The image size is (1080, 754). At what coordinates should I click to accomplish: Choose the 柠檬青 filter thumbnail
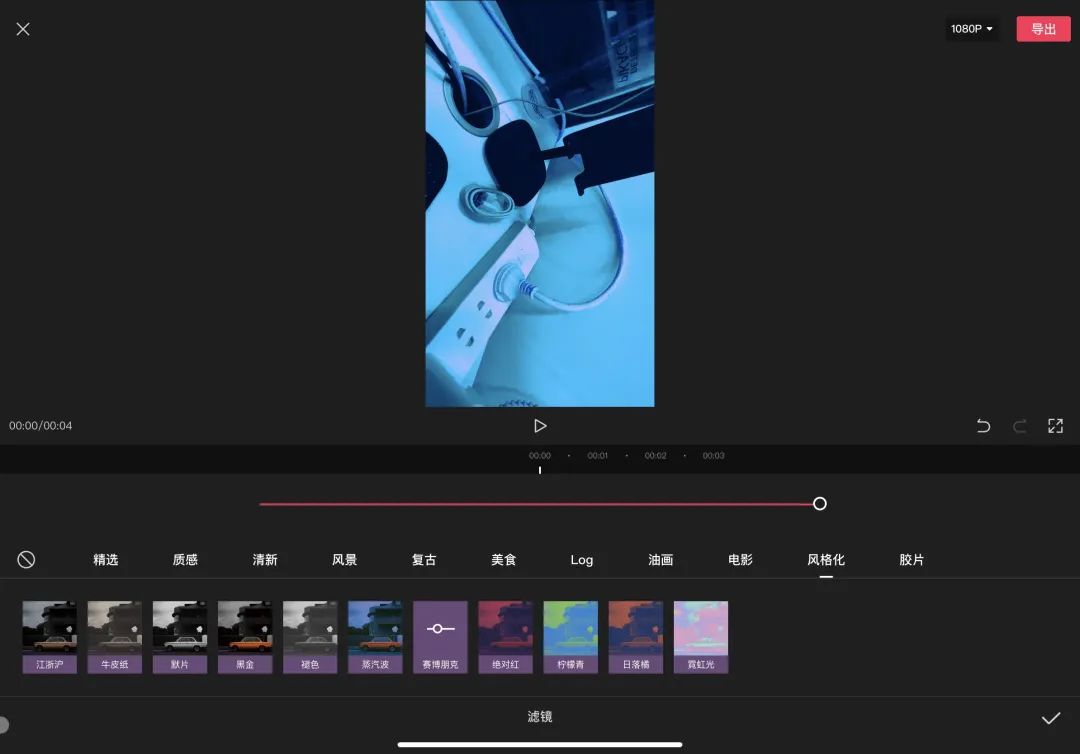pyautogui.click(x=571, y=637)
